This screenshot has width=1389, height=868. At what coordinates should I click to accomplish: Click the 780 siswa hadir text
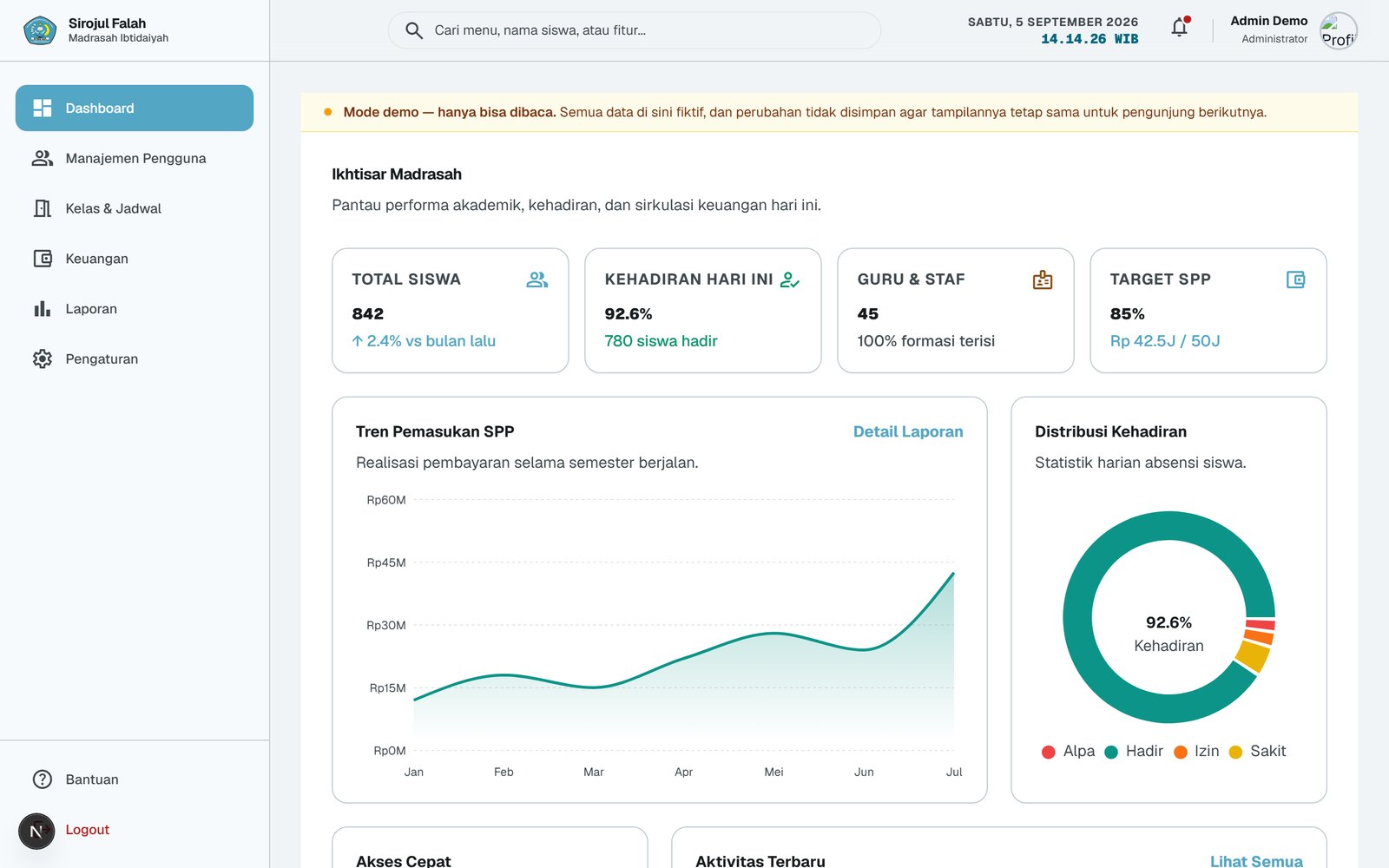tap(662, 341)
